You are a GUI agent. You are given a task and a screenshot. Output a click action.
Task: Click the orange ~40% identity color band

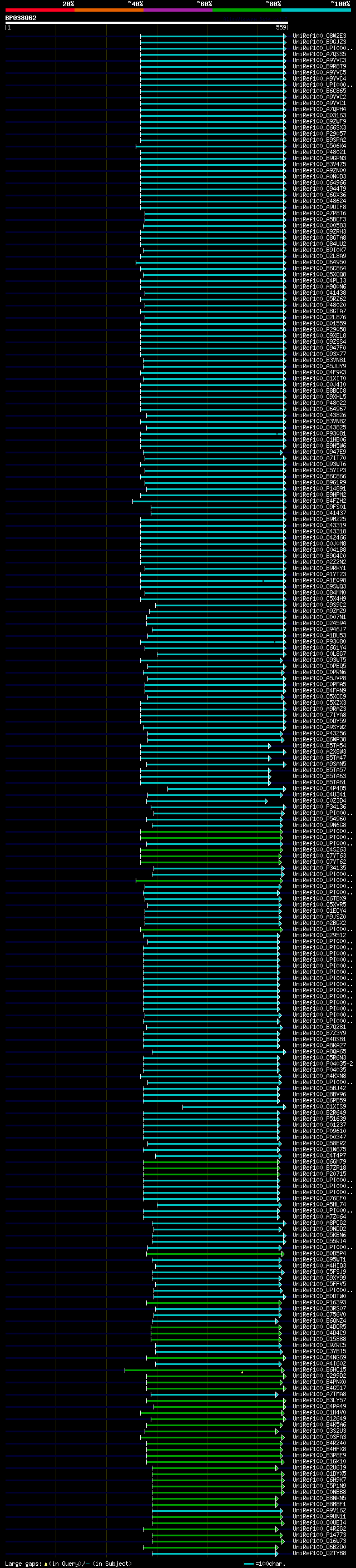click(109, 10)
